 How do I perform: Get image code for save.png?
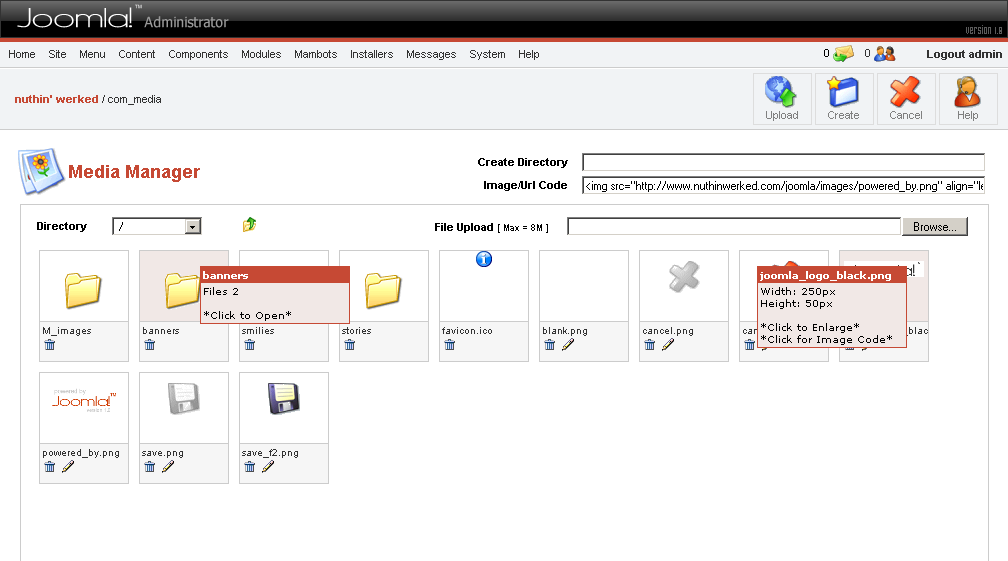point(168,467)
